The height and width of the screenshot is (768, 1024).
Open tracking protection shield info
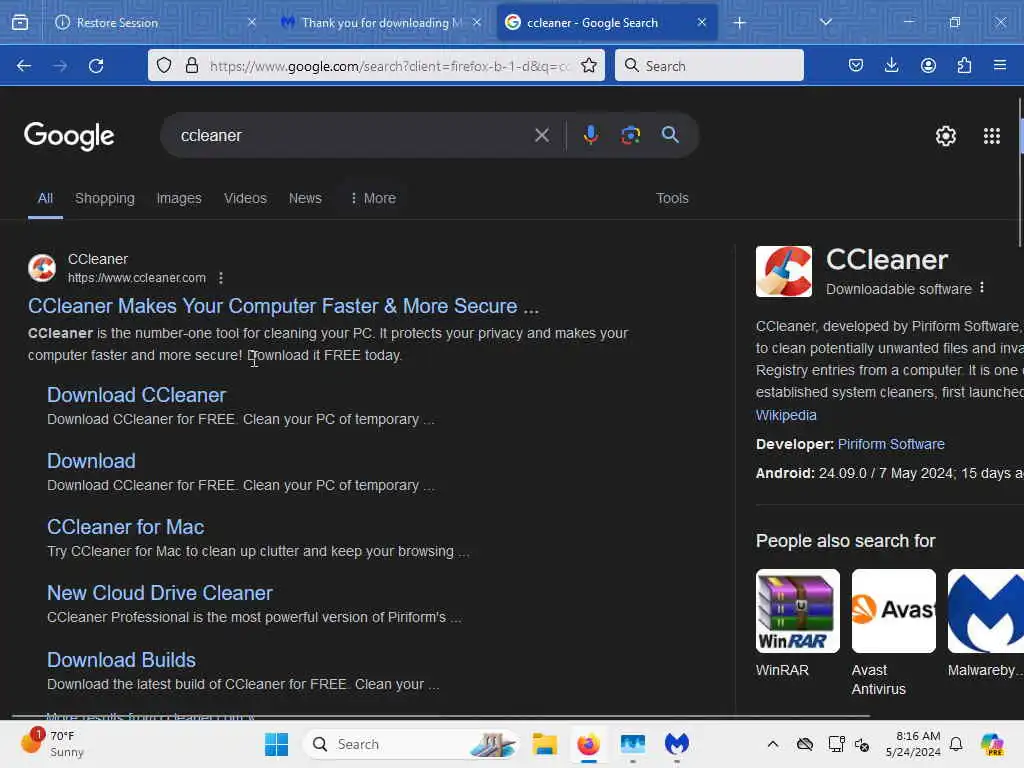(164, 66)
